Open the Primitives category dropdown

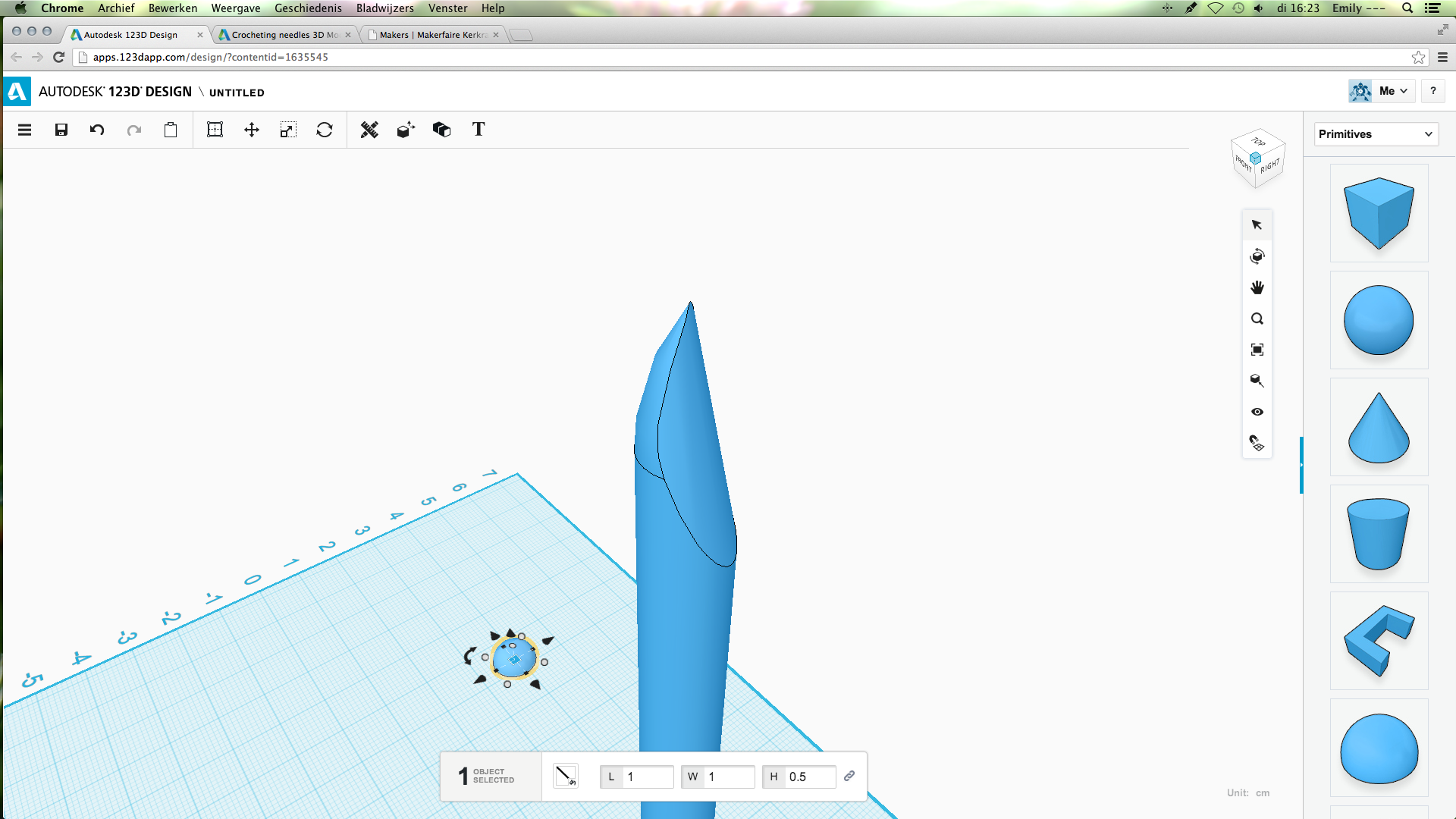(1376, 134)
